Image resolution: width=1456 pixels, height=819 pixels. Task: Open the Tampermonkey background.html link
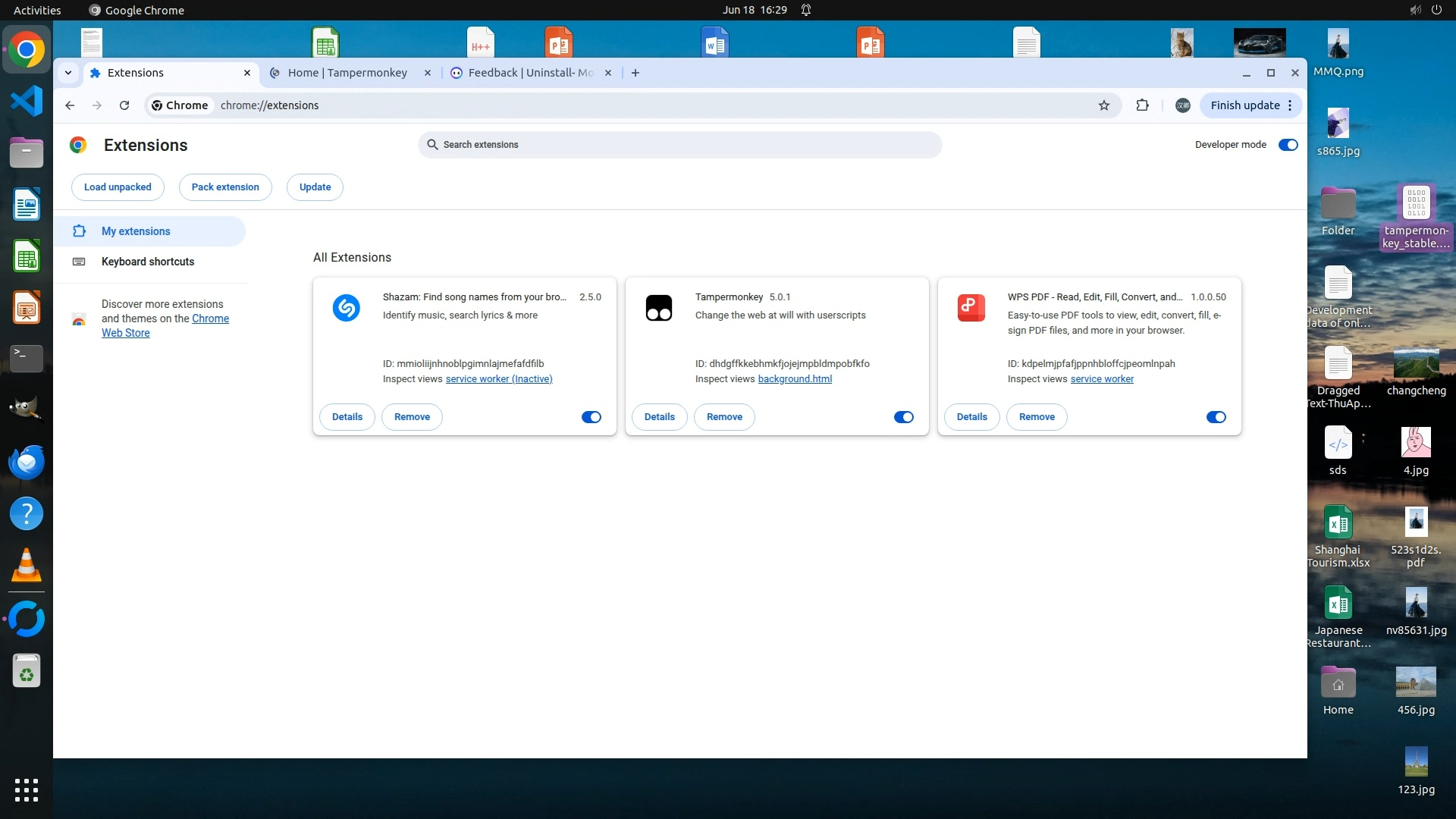[795, 379]
